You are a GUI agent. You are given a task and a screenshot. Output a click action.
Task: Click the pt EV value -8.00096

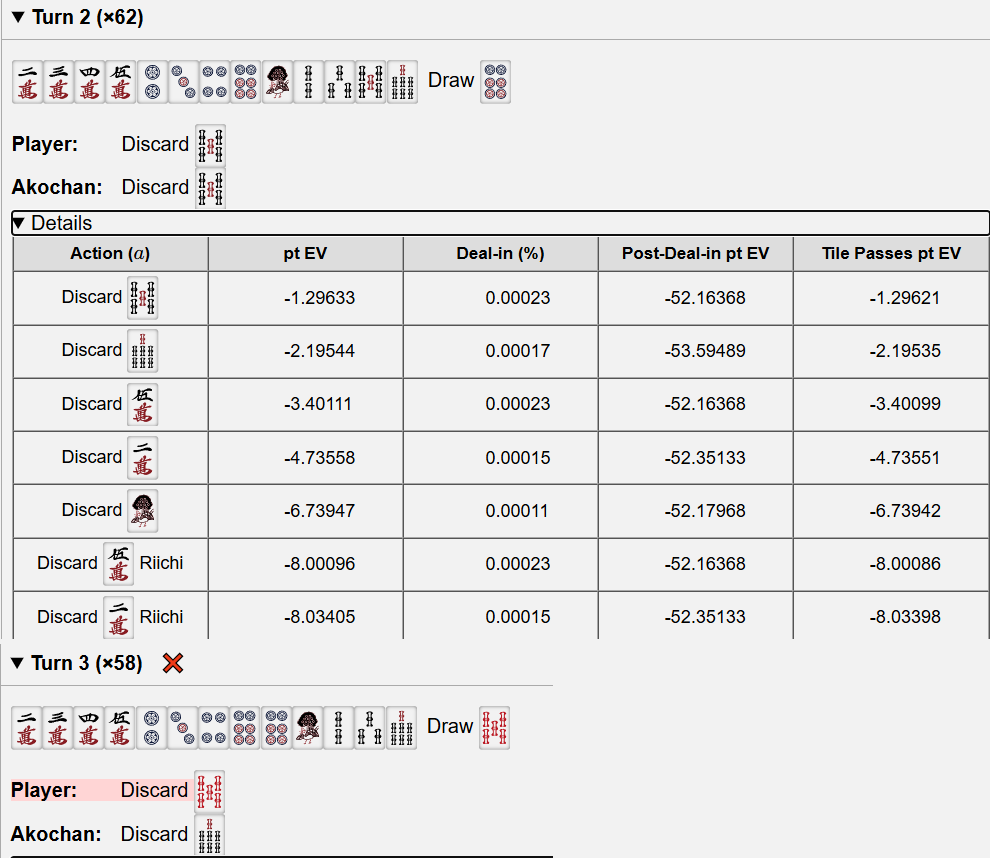[319, 564]
